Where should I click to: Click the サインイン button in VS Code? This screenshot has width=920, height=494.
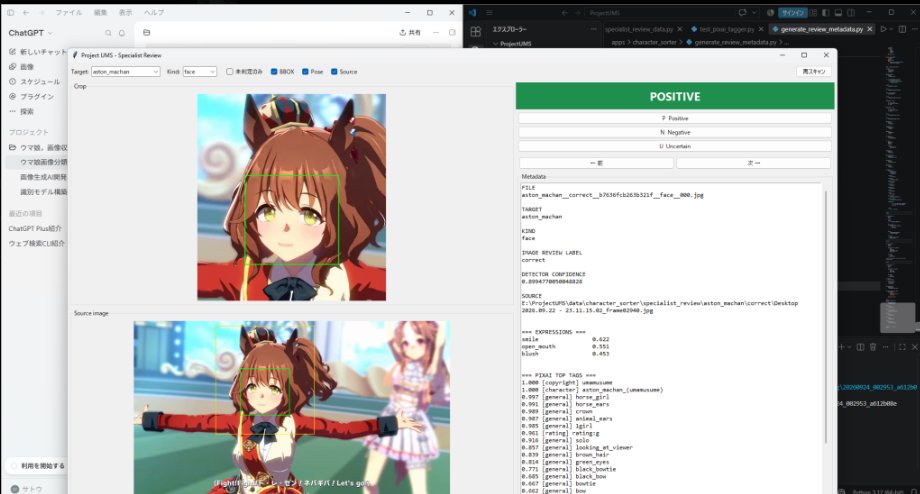click(x=792, y=12)
